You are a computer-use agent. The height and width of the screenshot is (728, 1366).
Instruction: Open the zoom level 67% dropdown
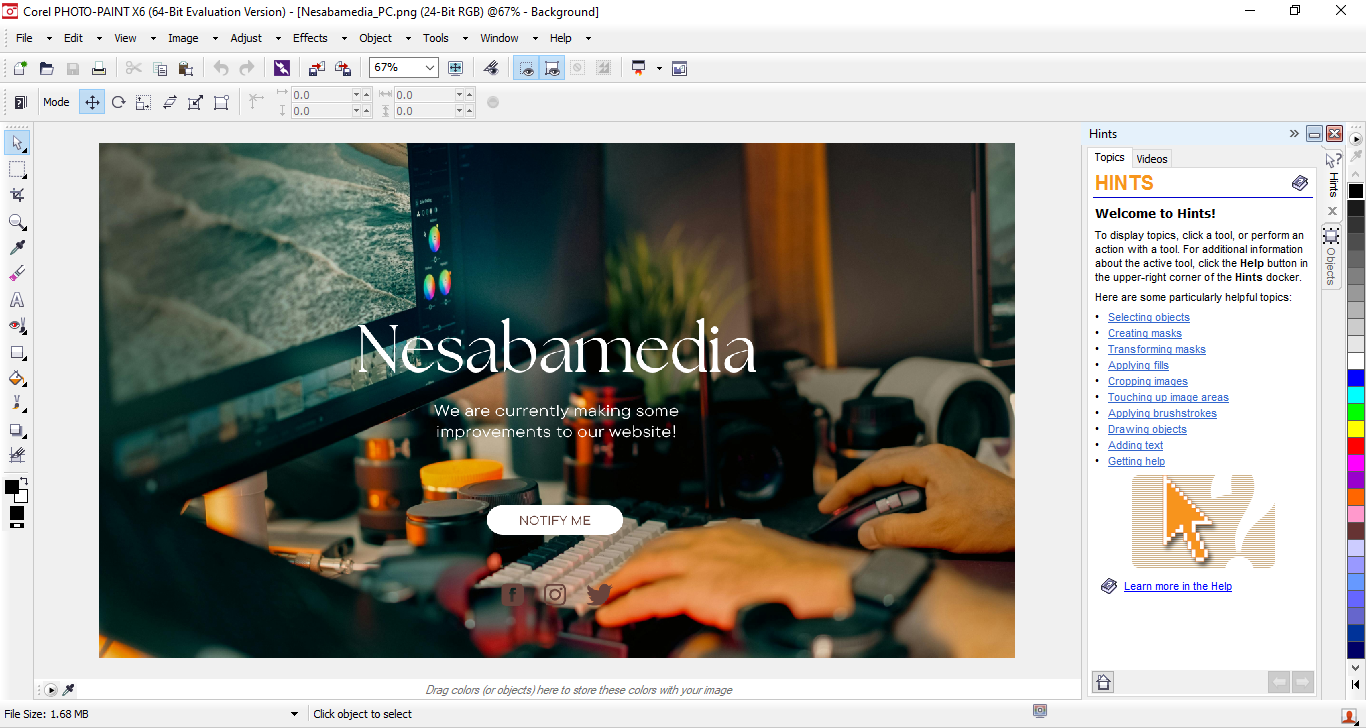tap(430, 68)
